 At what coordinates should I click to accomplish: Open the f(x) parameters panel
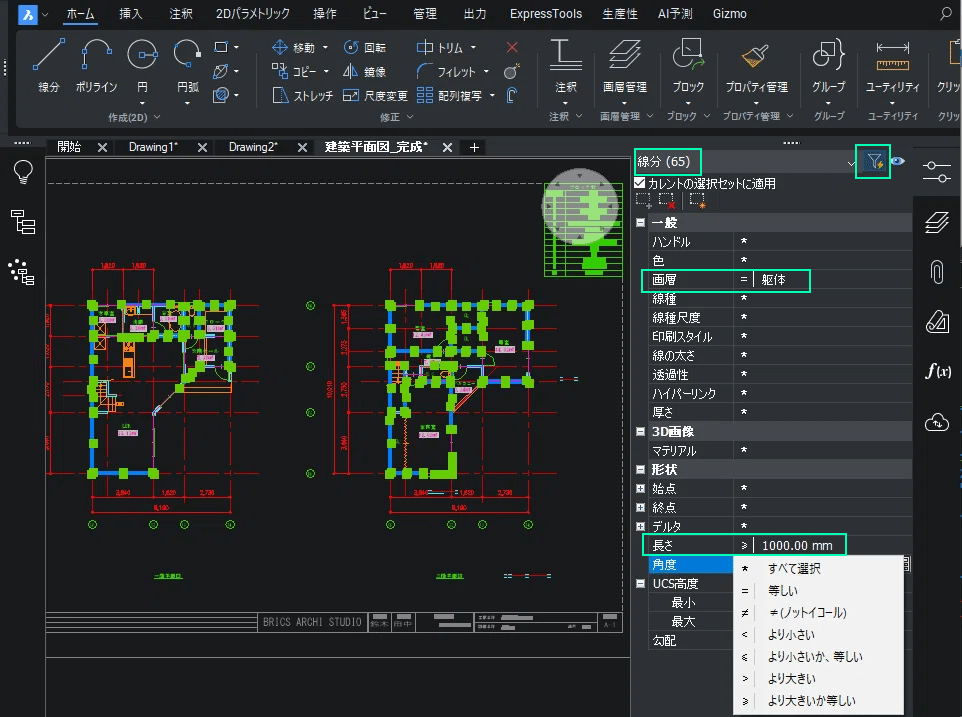pos(936,371)
